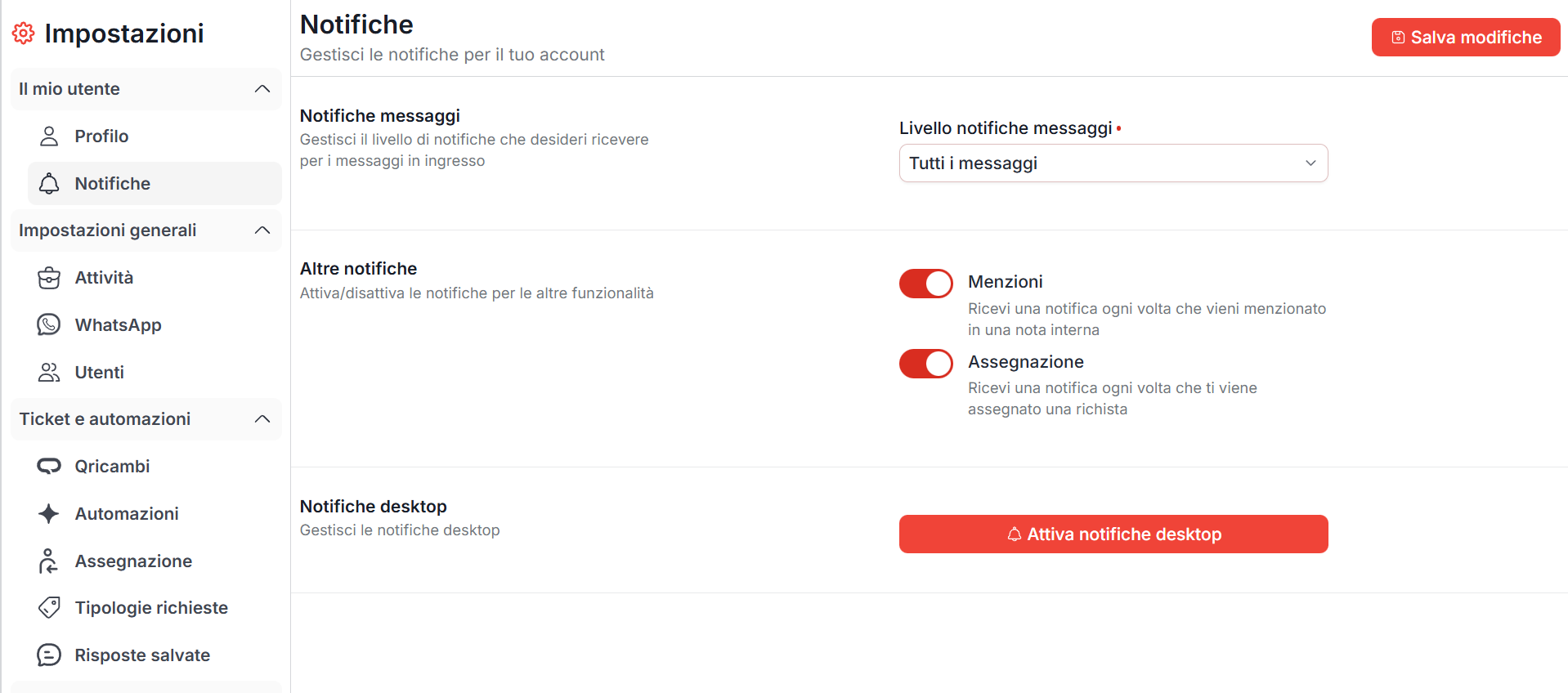Open the Assegnazione settings page in sidebar
Image resolution: width=1568 pixels, height=693 pixels.
[133, 561]
